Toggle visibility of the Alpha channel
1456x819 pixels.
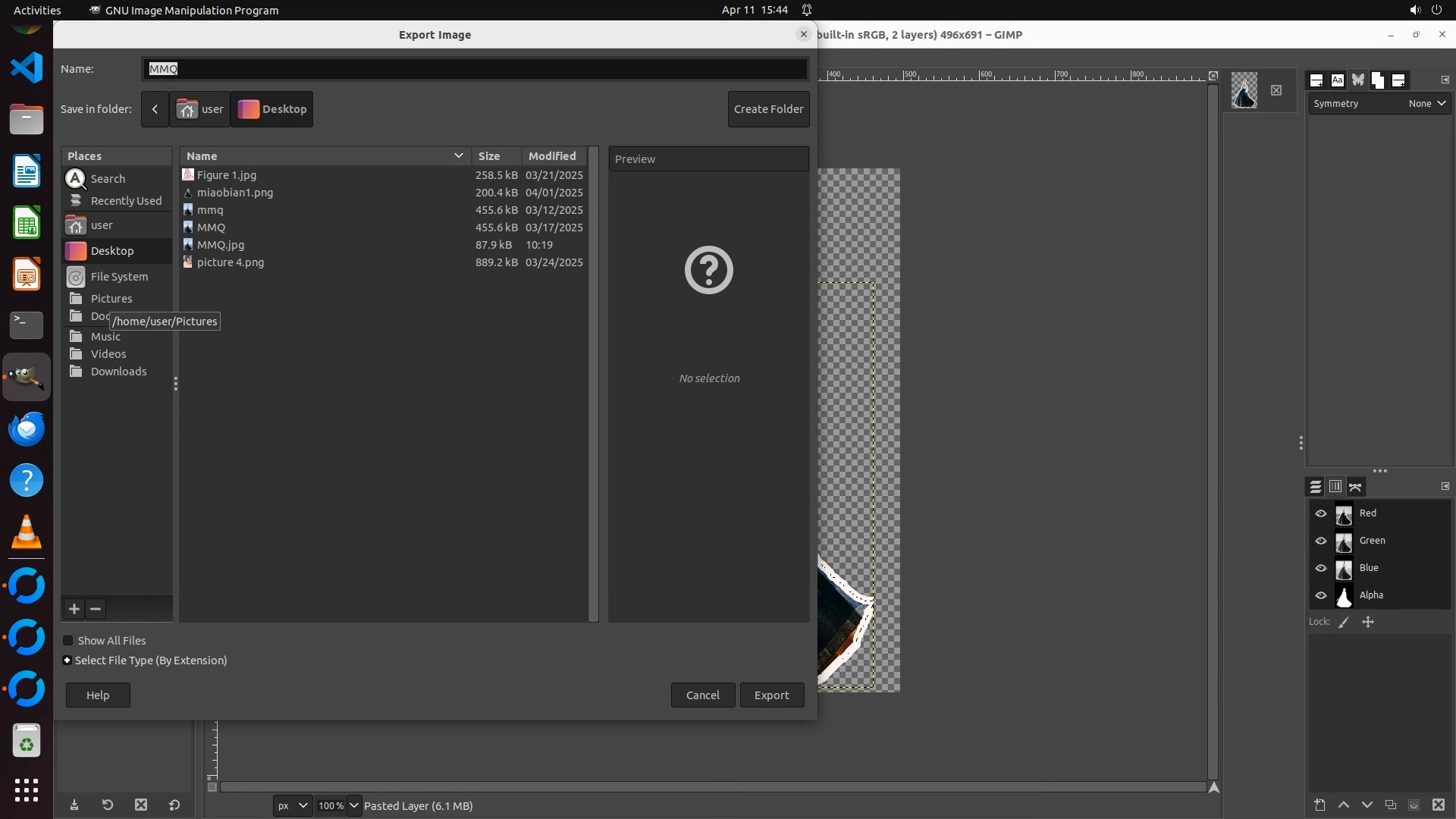click(x=1321, y=595)
